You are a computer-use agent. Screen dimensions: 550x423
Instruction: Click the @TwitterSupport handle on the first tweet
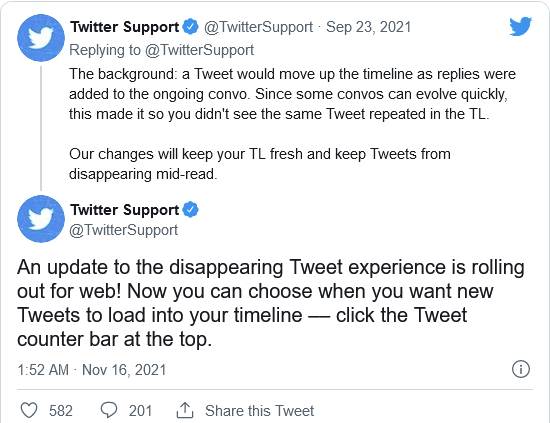tap(258, 27)
